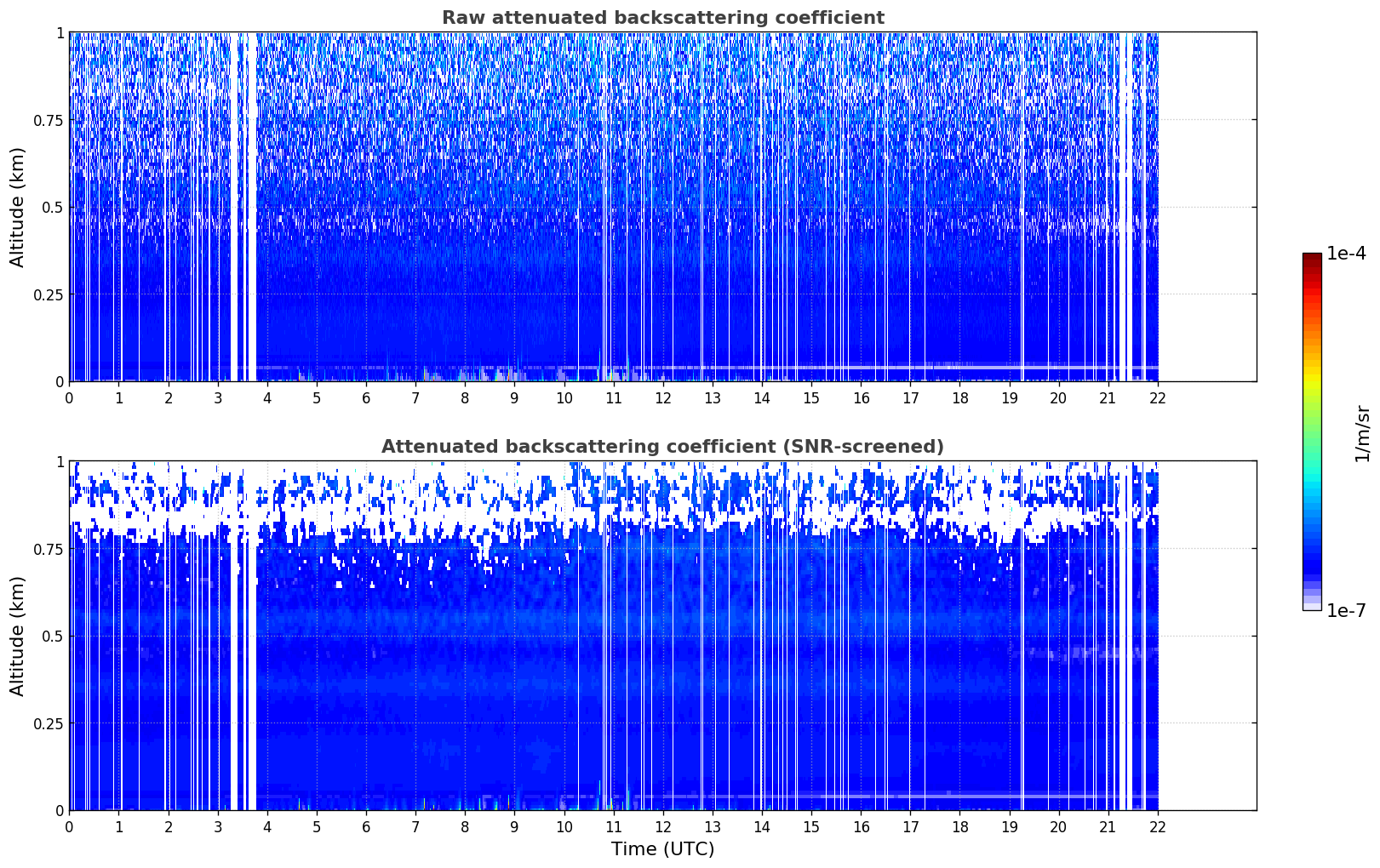
Task: Click the '0.5' altitude tick on the top plot
Action: pyautogui.click(x=53, y=208)
